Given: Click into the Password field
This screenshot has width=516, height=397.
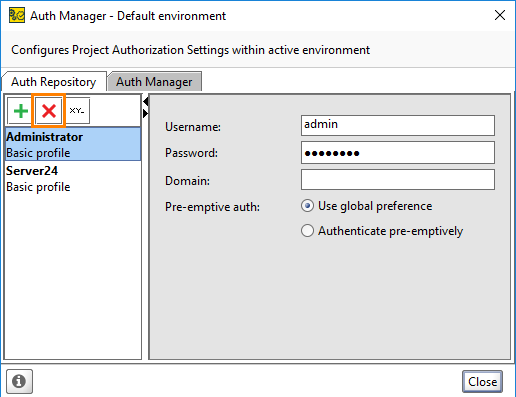Looking at the screenshot, I should click(398, 153).
